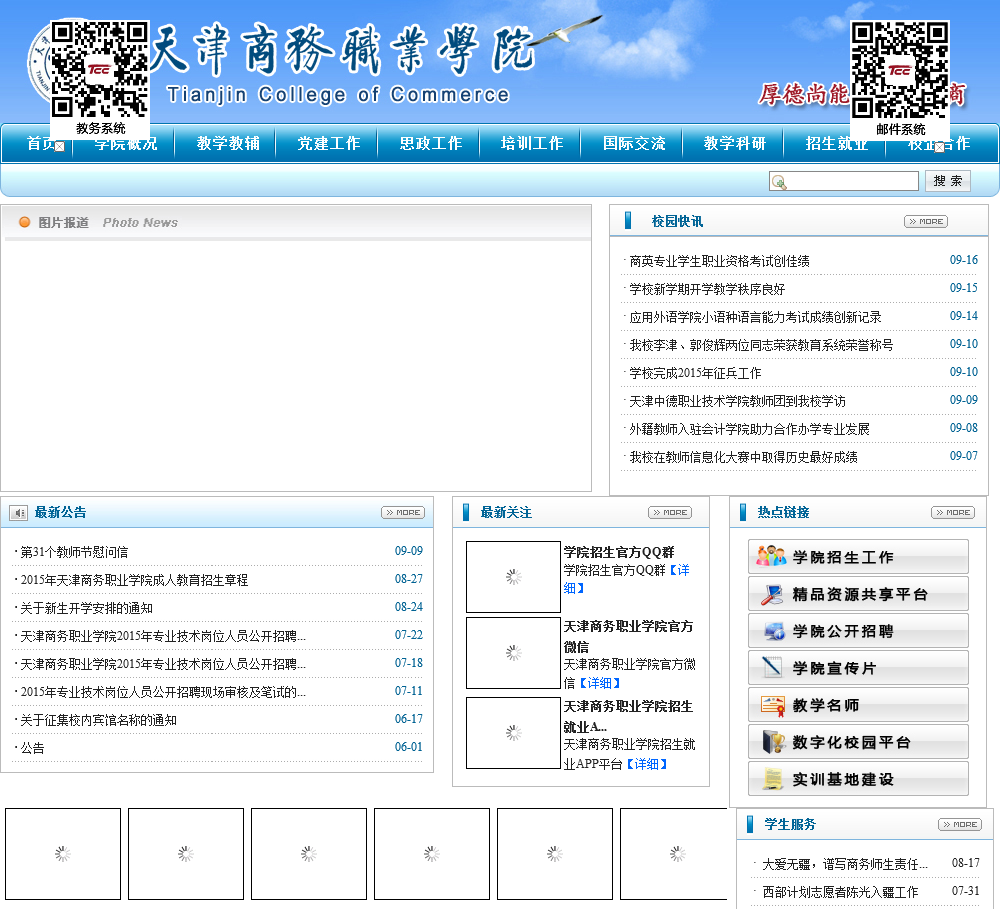Open the 数字化校园平台 hot link button

pos(858,742)
